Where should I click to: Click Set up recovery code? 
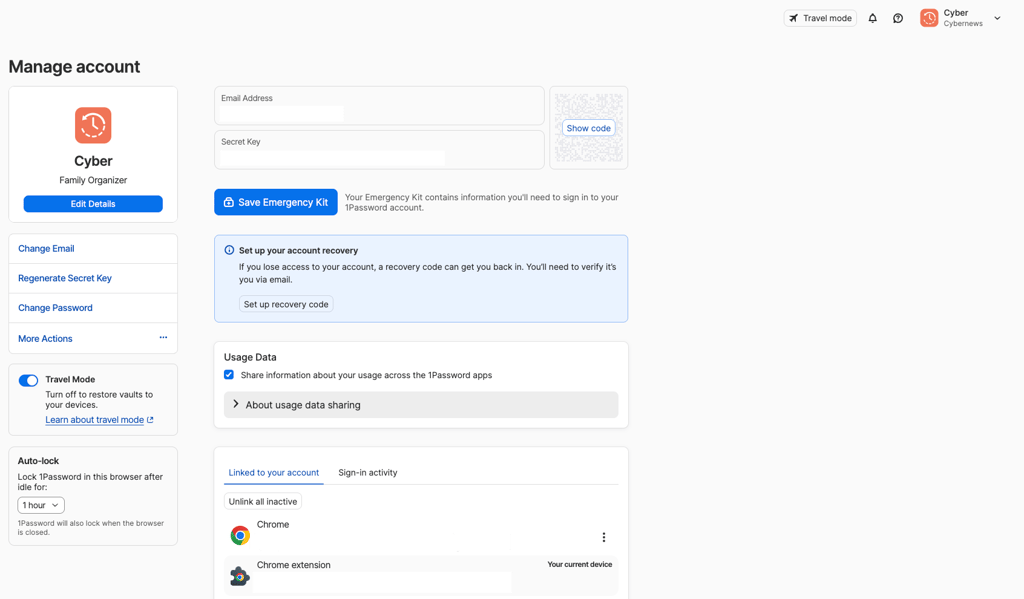coord(286,304)
